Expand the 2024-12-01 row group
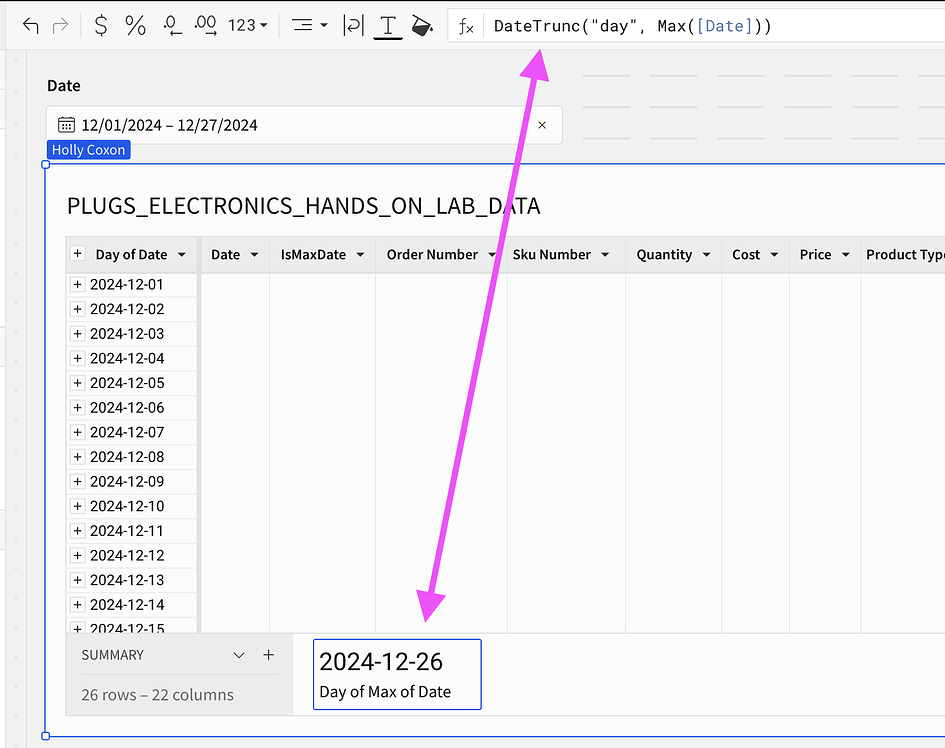The height and width of the screenshot is (748, 945). pyautogui.click(x=77, y=284)
